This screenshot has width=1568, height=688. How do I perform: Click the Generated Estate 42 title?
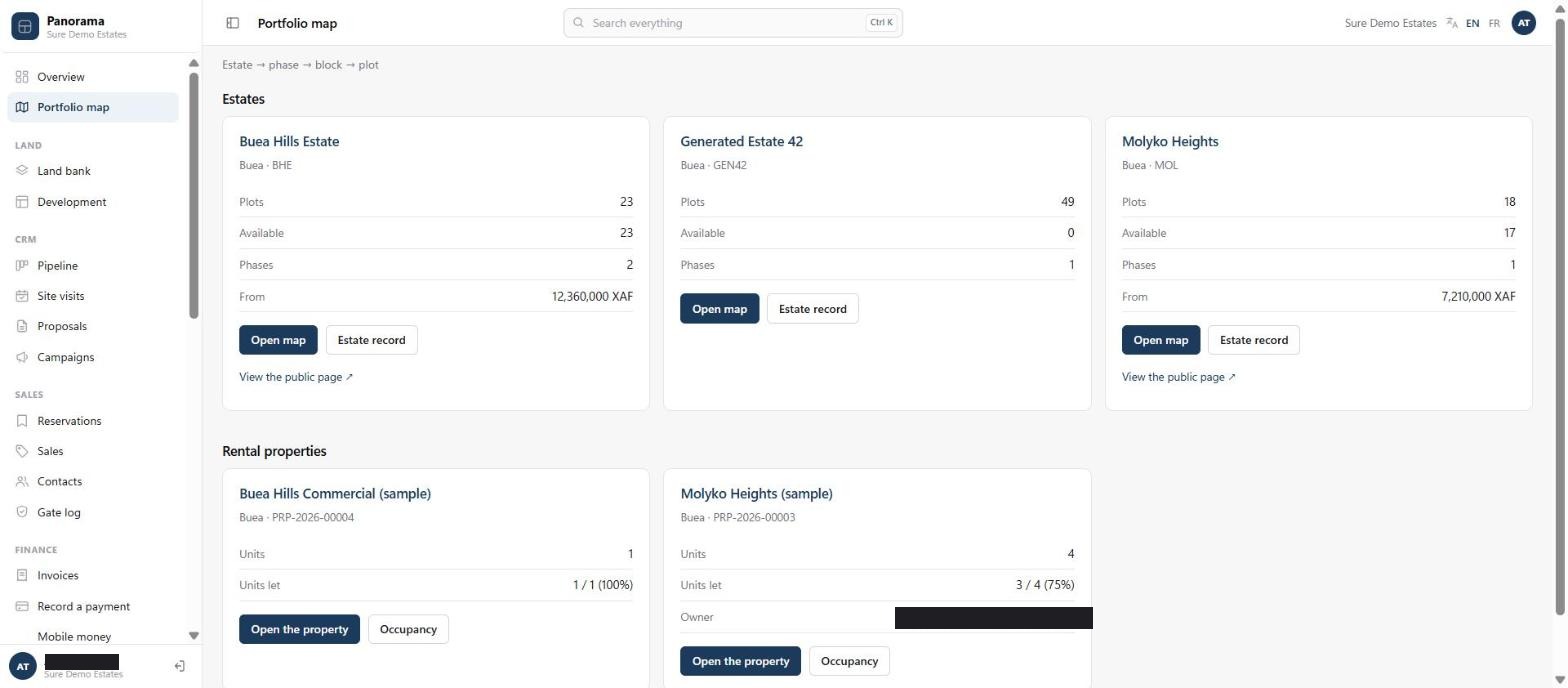point(741,142)
